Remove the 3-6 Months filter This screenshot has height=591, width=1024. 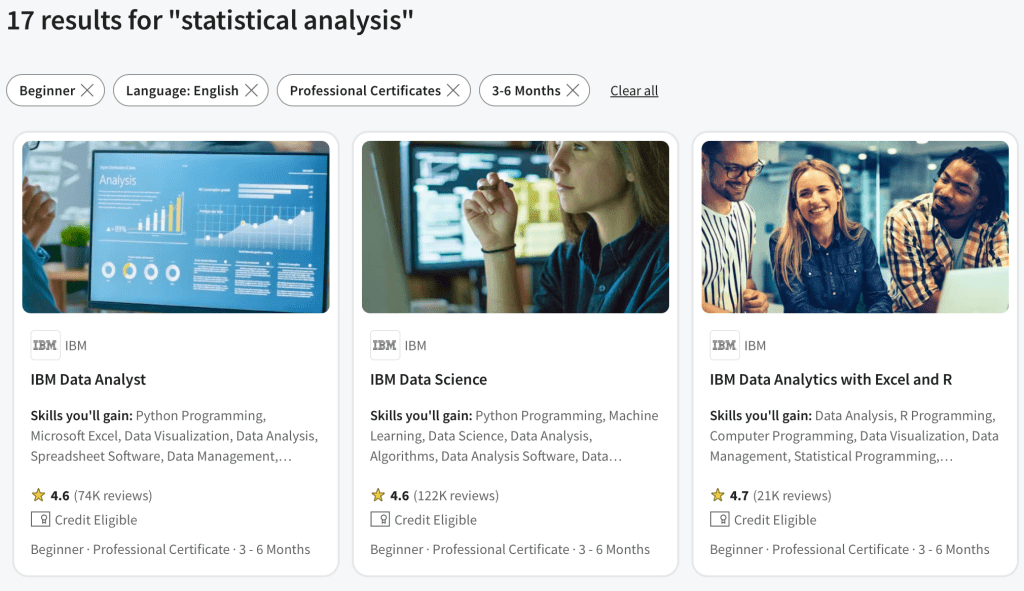[x=572, y=91]
